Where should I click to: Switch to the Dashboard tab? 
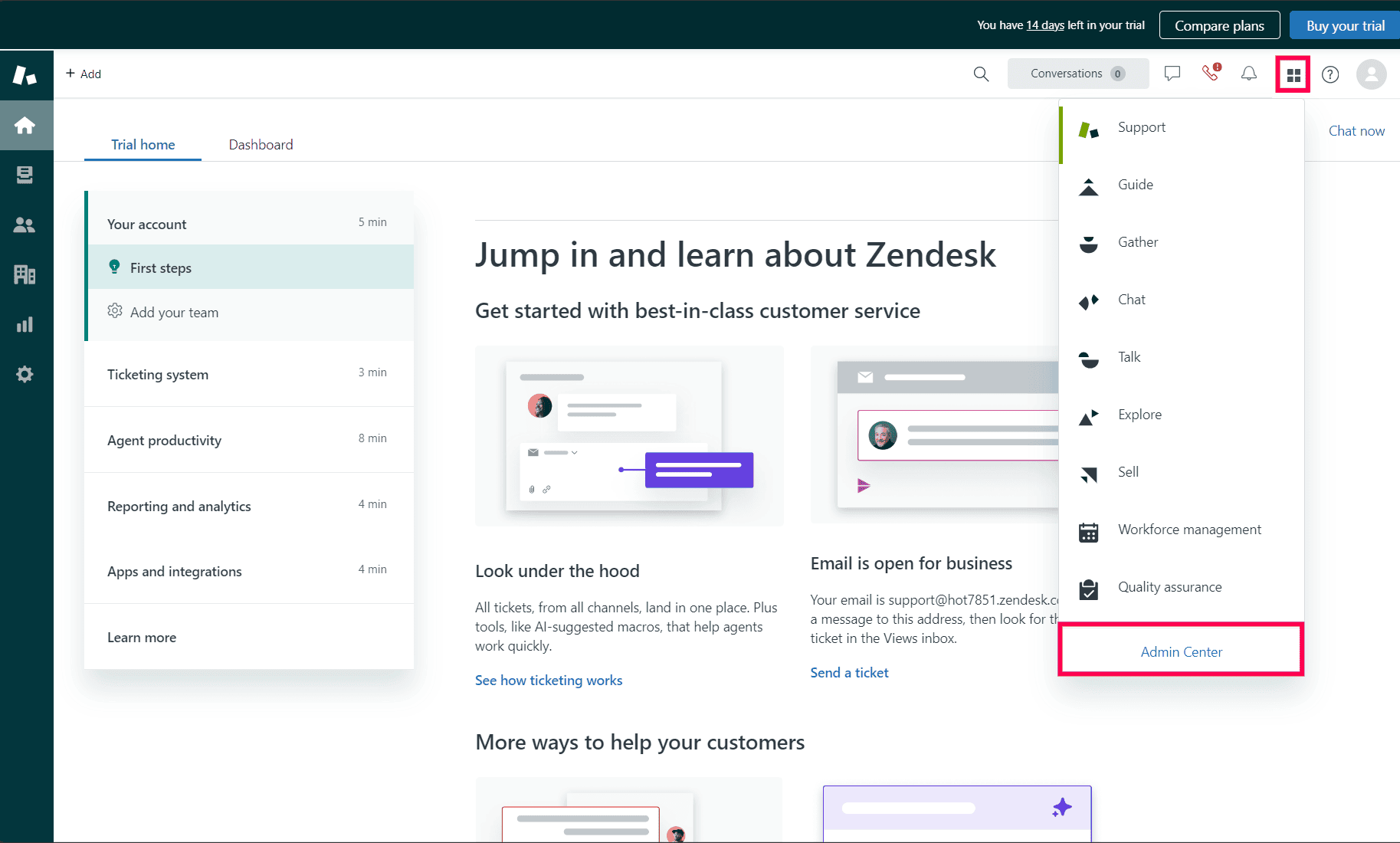tap(261, 145)
